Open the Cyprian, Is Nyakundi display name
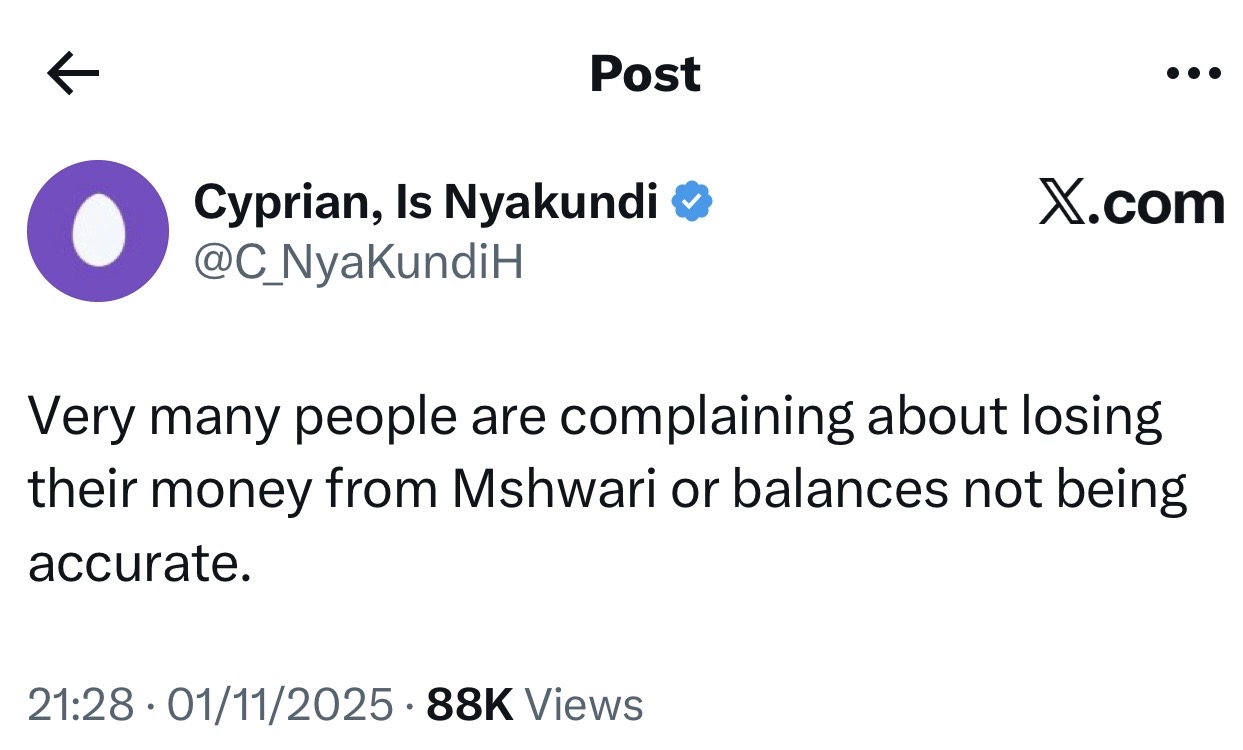This screenshot has width=1243, height=750. [426, 203]
